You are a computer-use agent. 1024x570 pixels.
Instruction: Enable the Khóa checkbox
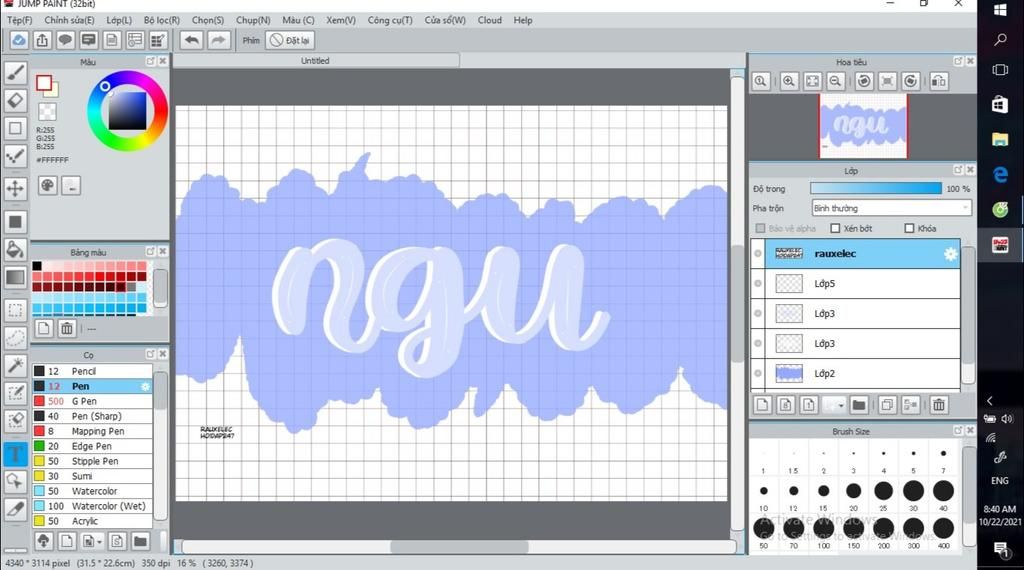[909, 229]
